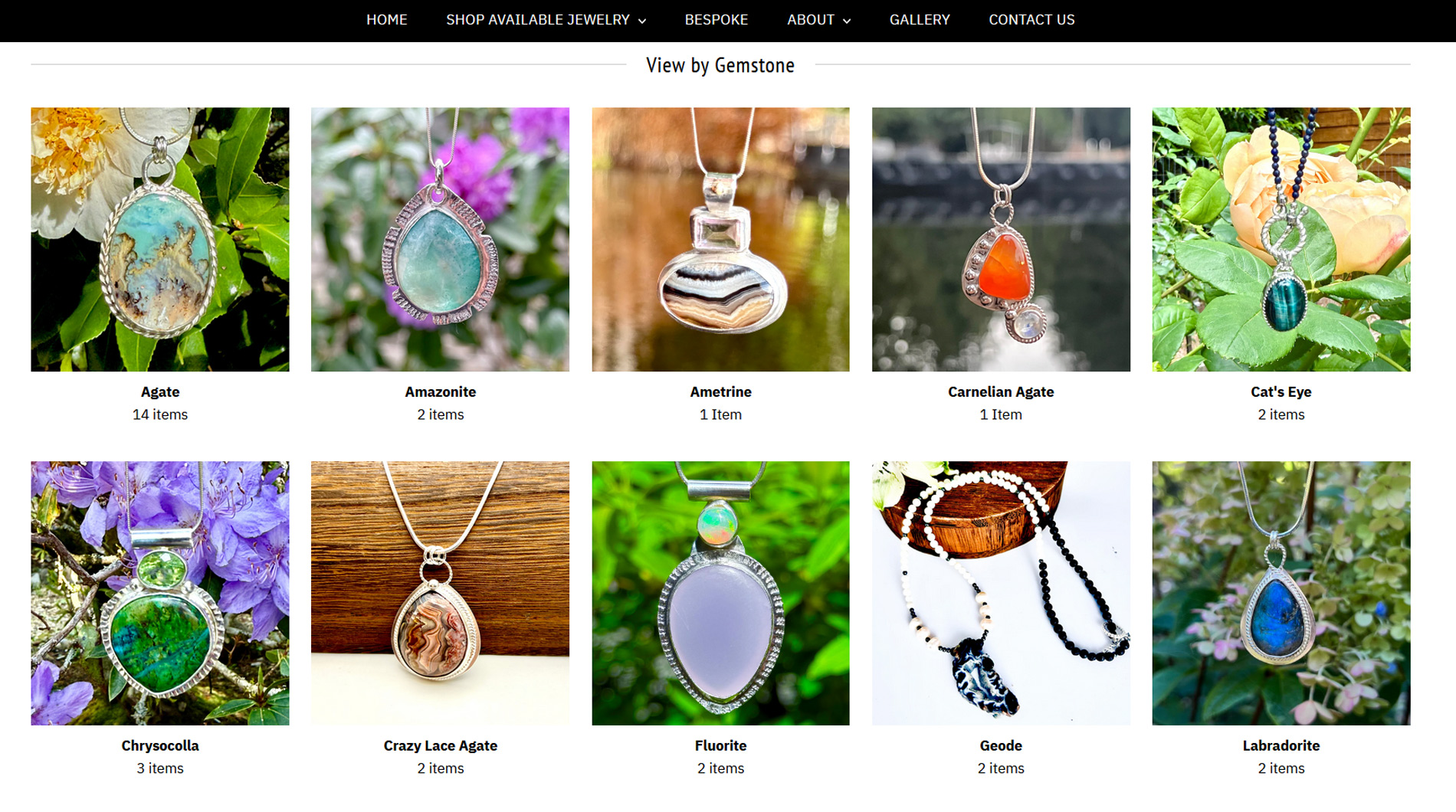The height and width of the screenshot is (812, 1456).
Task: Follow the Agate category title link
Action: [160, 391]
